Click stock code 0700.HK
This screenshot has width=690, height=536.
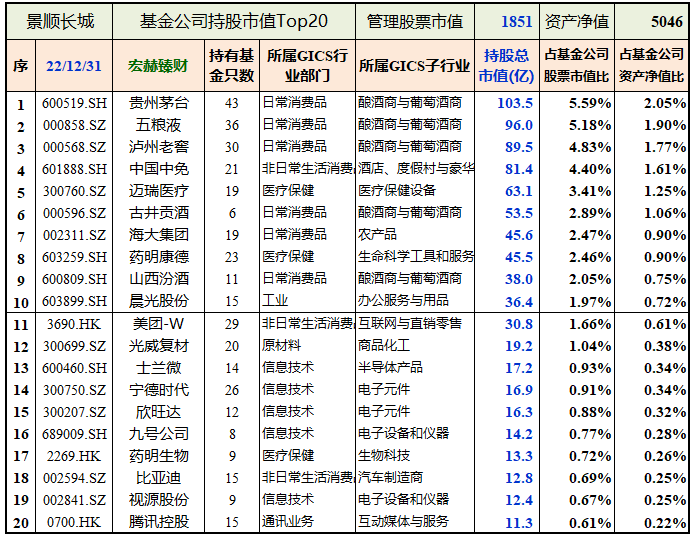pyautogui.click(x=74, y=522)
